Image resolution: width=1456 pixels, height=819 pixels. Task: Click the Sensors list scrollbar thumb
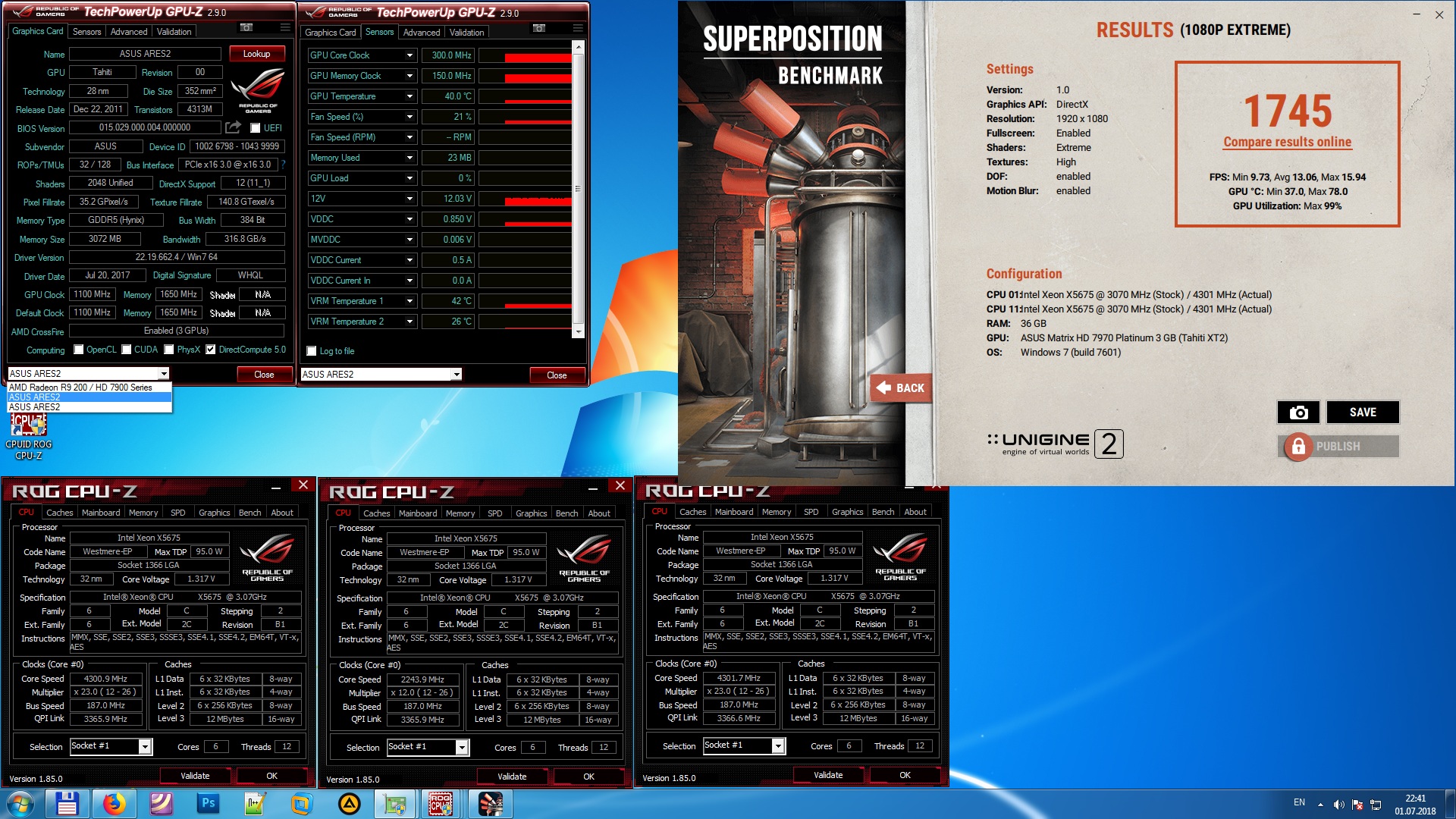coord(578,188)
